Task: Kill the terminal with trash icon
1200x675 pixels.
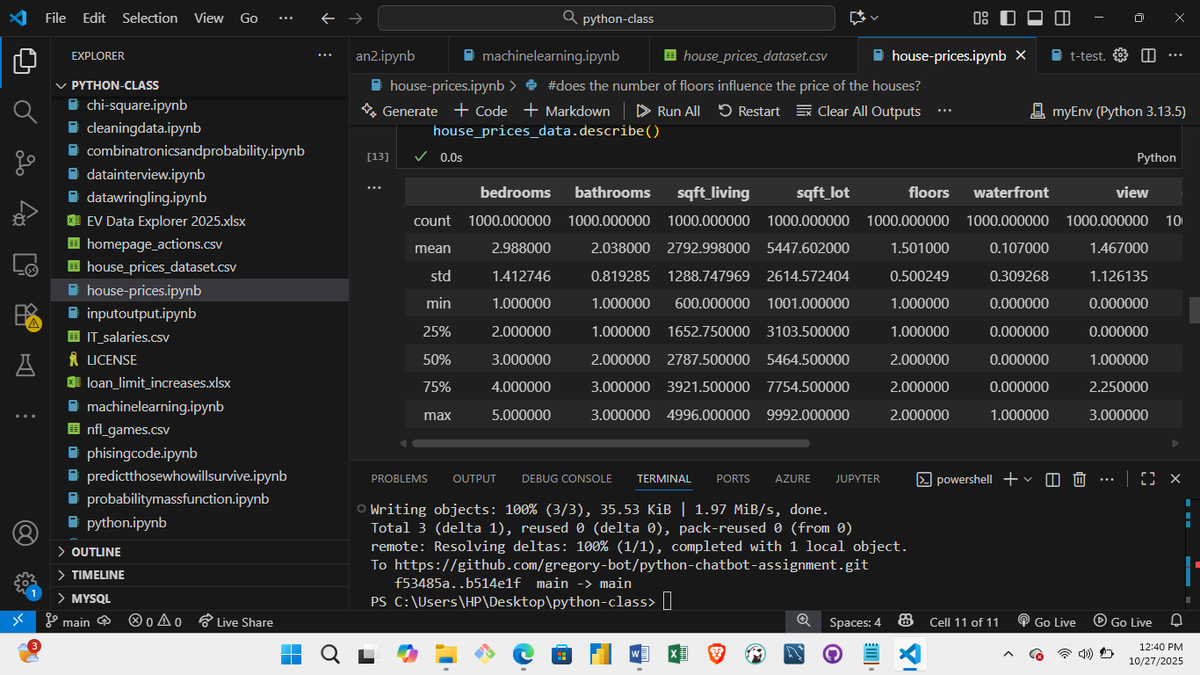Action: coord(1079,479)
